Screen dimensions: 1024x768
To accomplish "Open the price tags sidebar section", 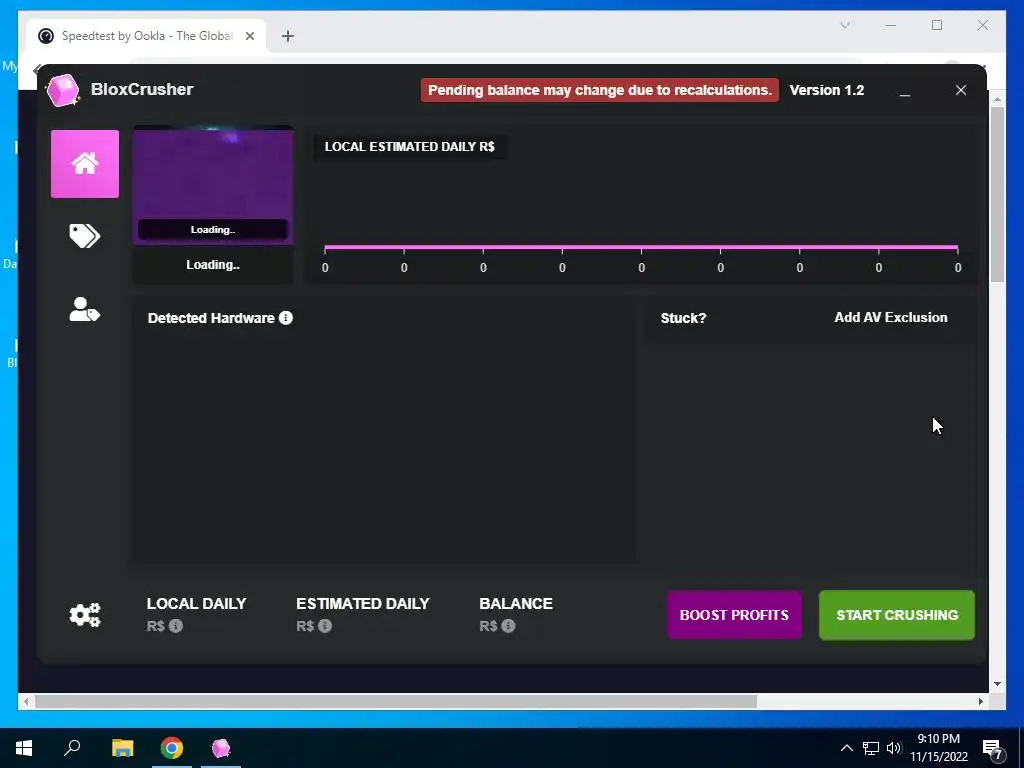I will pyautogui.click(x=85, y=236).
